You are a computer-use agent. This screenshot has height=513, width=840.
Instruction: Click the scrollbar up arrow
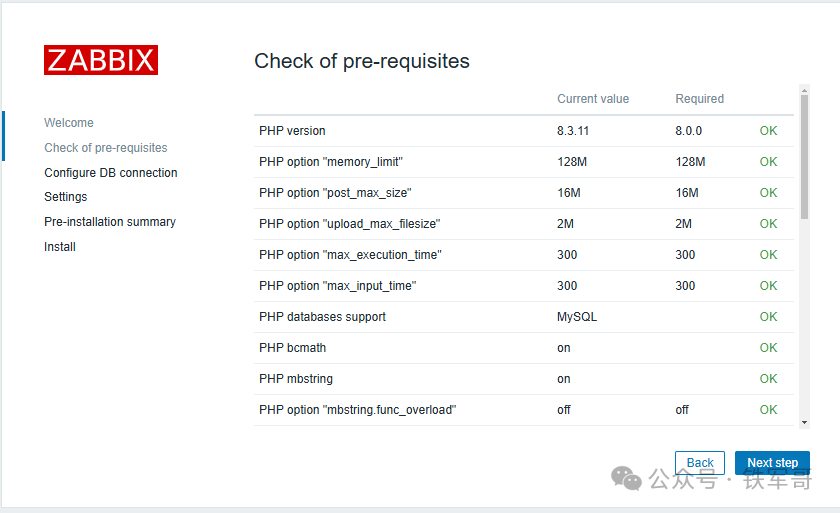(x=804, y=90)
